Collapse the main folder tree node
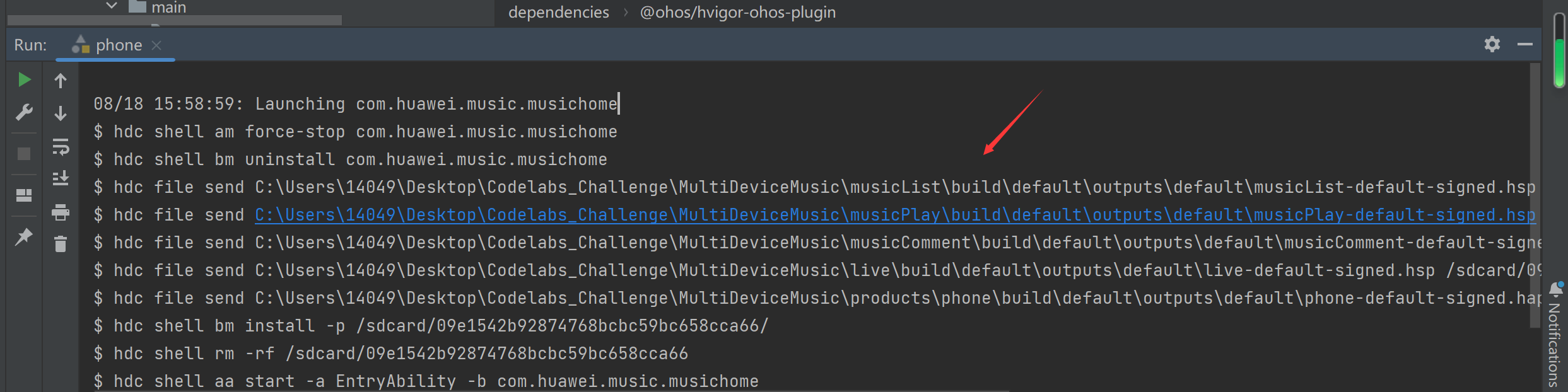The image size is (1568, 392). pyautogui.click(x=112, y=6)
